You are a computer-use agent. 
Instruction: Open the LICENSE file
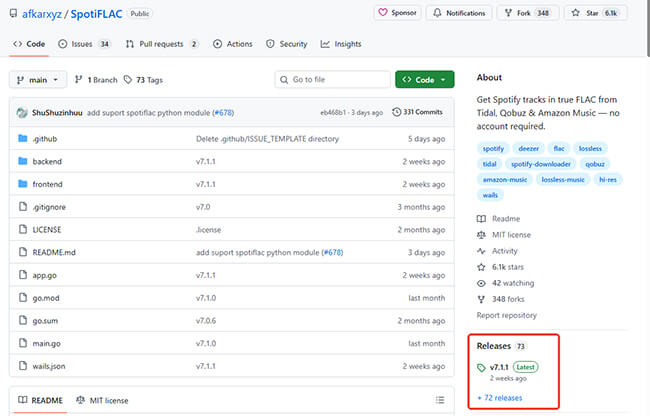(47, 230)
